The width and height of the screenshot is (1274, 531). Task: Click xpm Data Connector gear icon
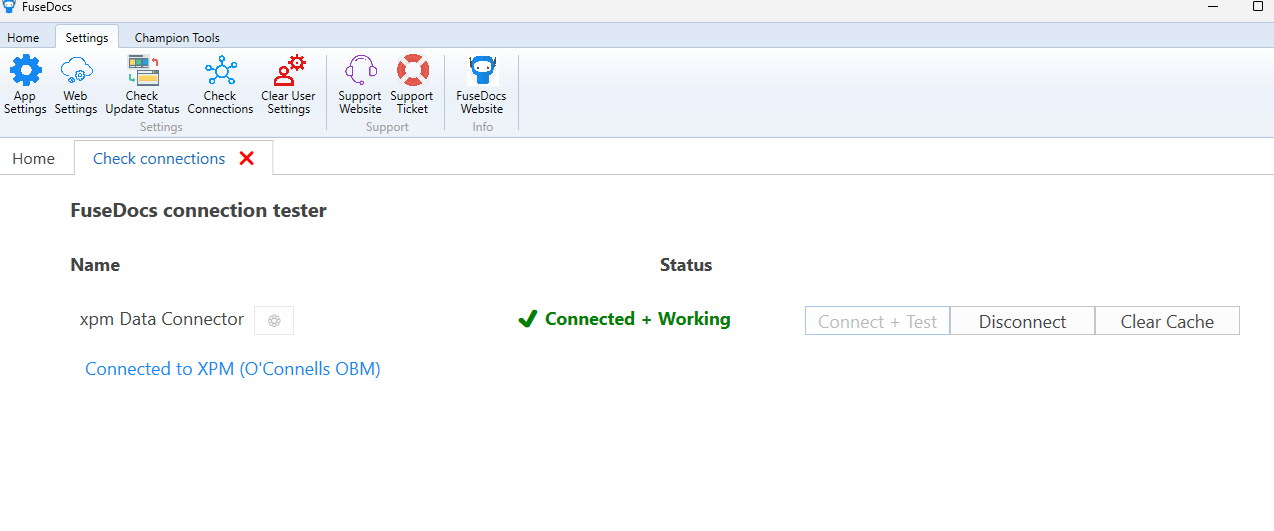(x=274, y=321)
